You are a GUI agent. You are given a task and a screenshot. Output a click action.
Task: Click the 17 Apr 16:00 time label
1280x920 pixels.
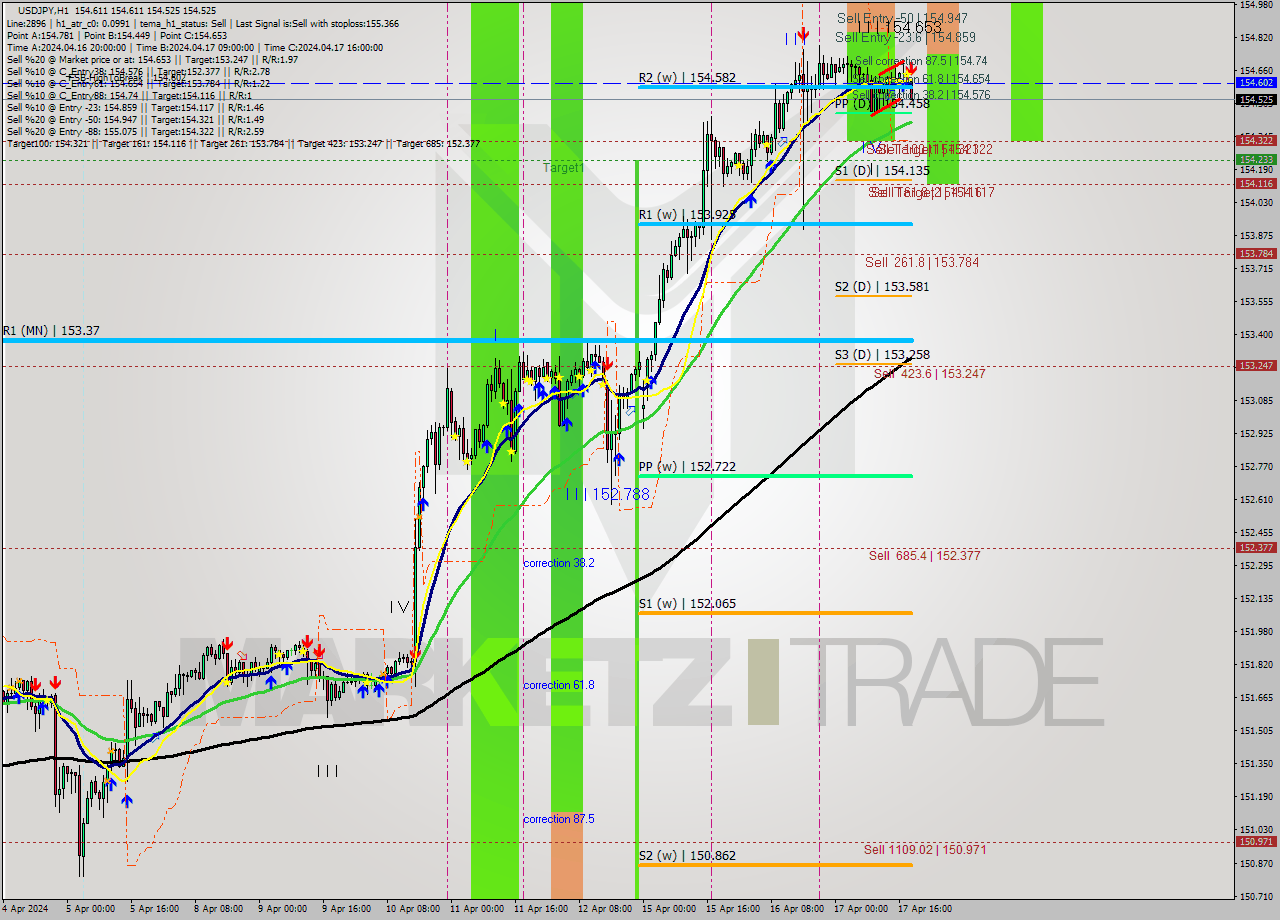point(926,909)
